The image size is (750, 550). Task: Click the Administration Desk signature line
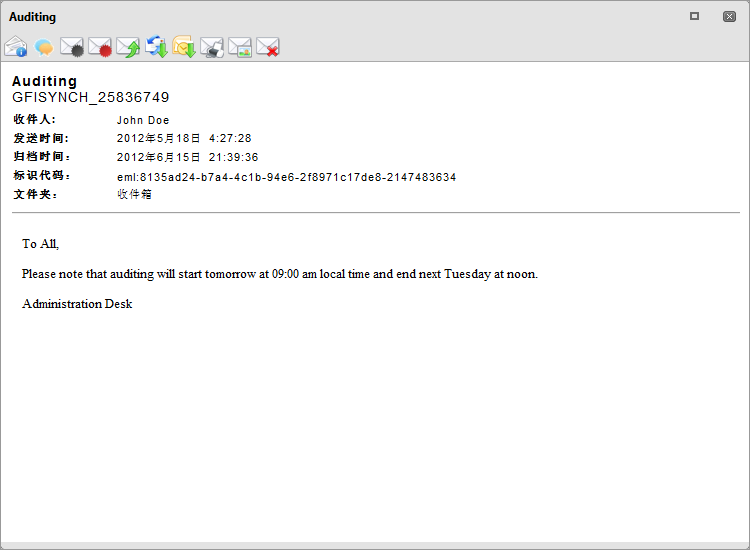pyautogui.click(x=77, y=304)
